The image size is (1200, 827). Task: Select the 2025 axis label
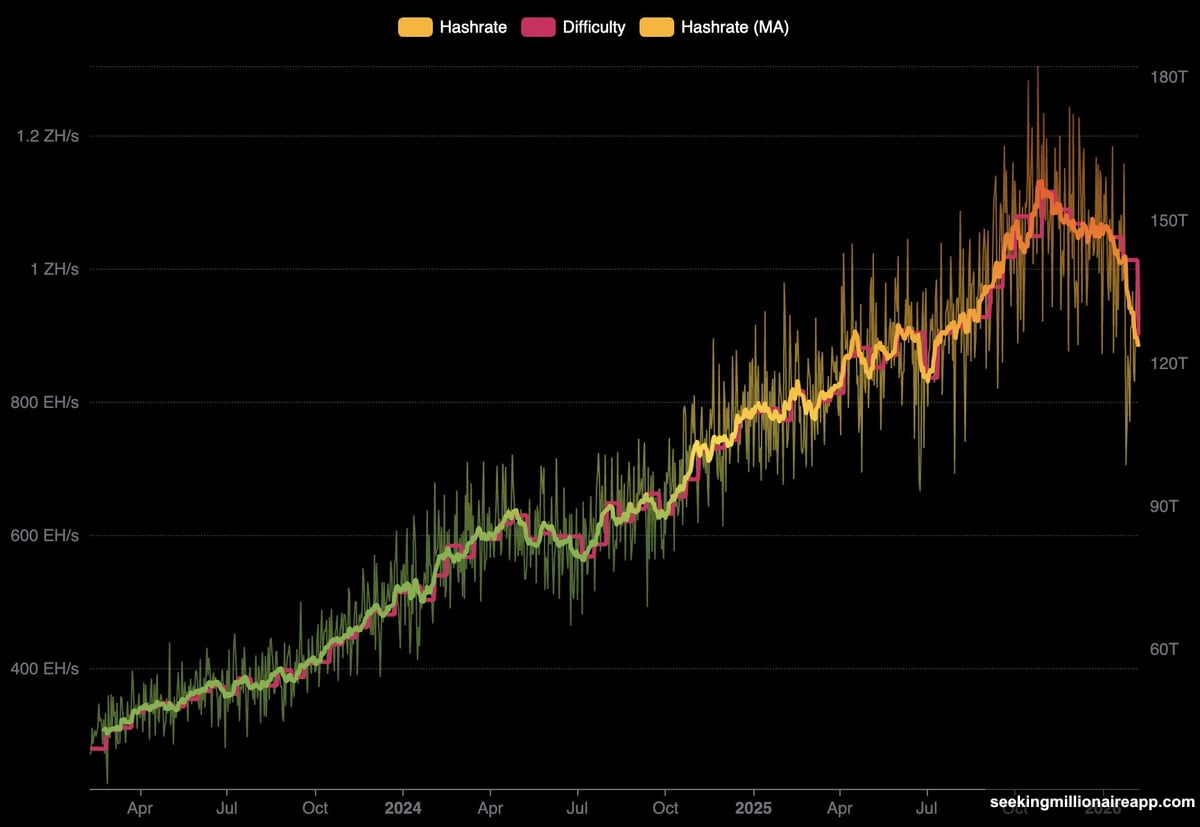[x=753, y=808]
